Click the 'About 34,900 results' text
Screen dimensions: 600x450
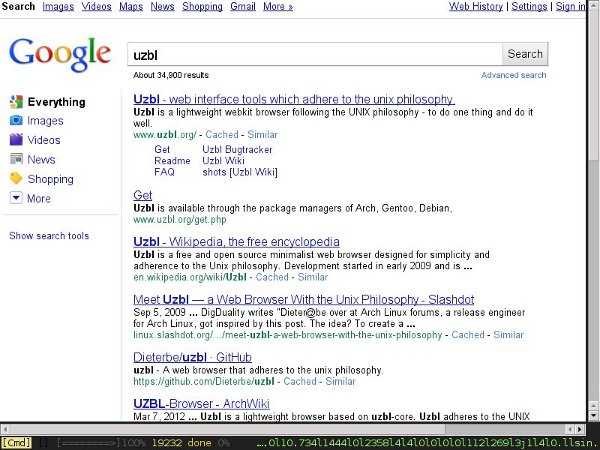pos(171,75)
